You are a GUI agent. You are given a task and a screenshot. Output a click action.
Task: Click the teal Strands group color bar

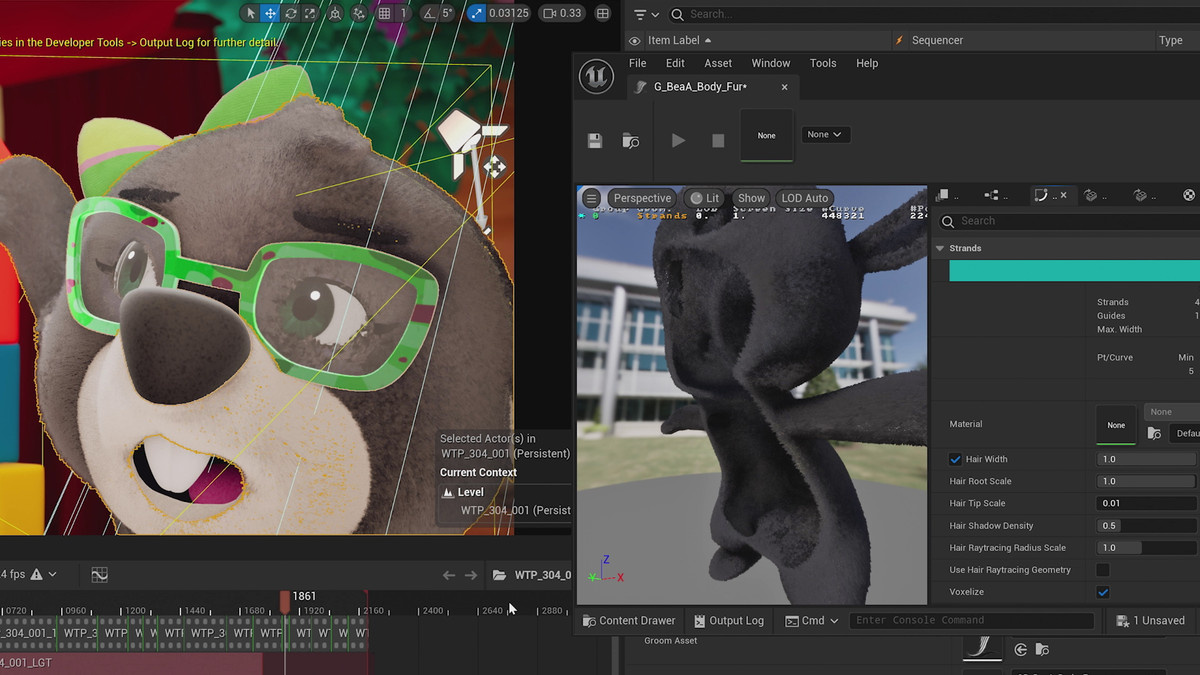click(1074, 271)
